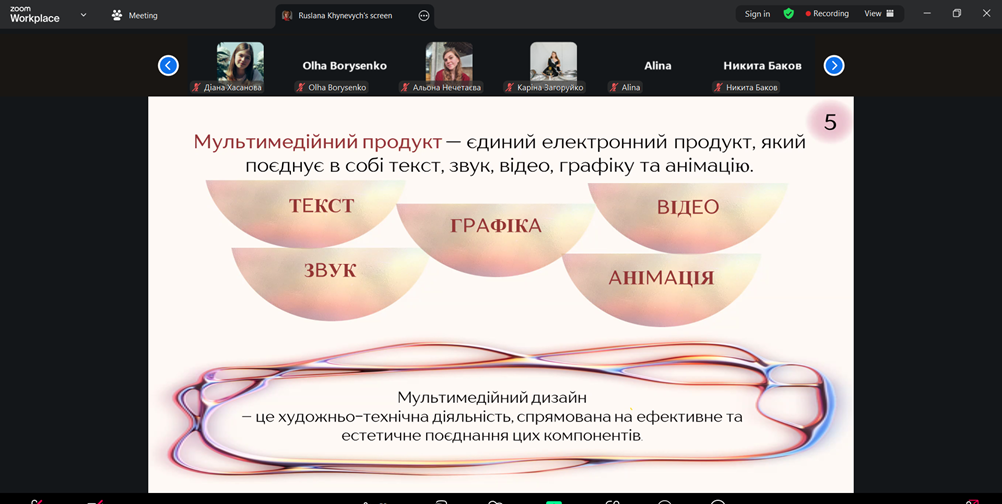The height and width of the screenshot is (504, 1002).
Task: Click the Sign in button
Action: coord(757,14)
